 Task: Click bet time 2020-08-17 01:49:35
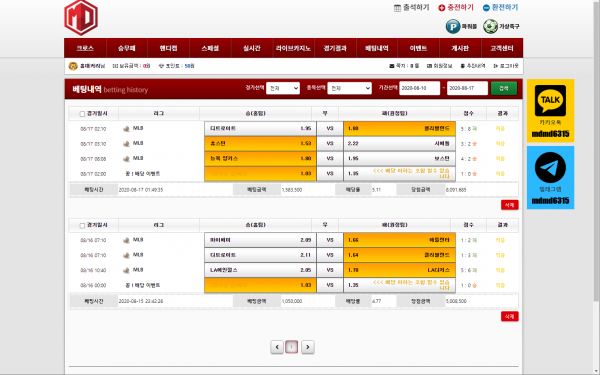pos(141,190)
